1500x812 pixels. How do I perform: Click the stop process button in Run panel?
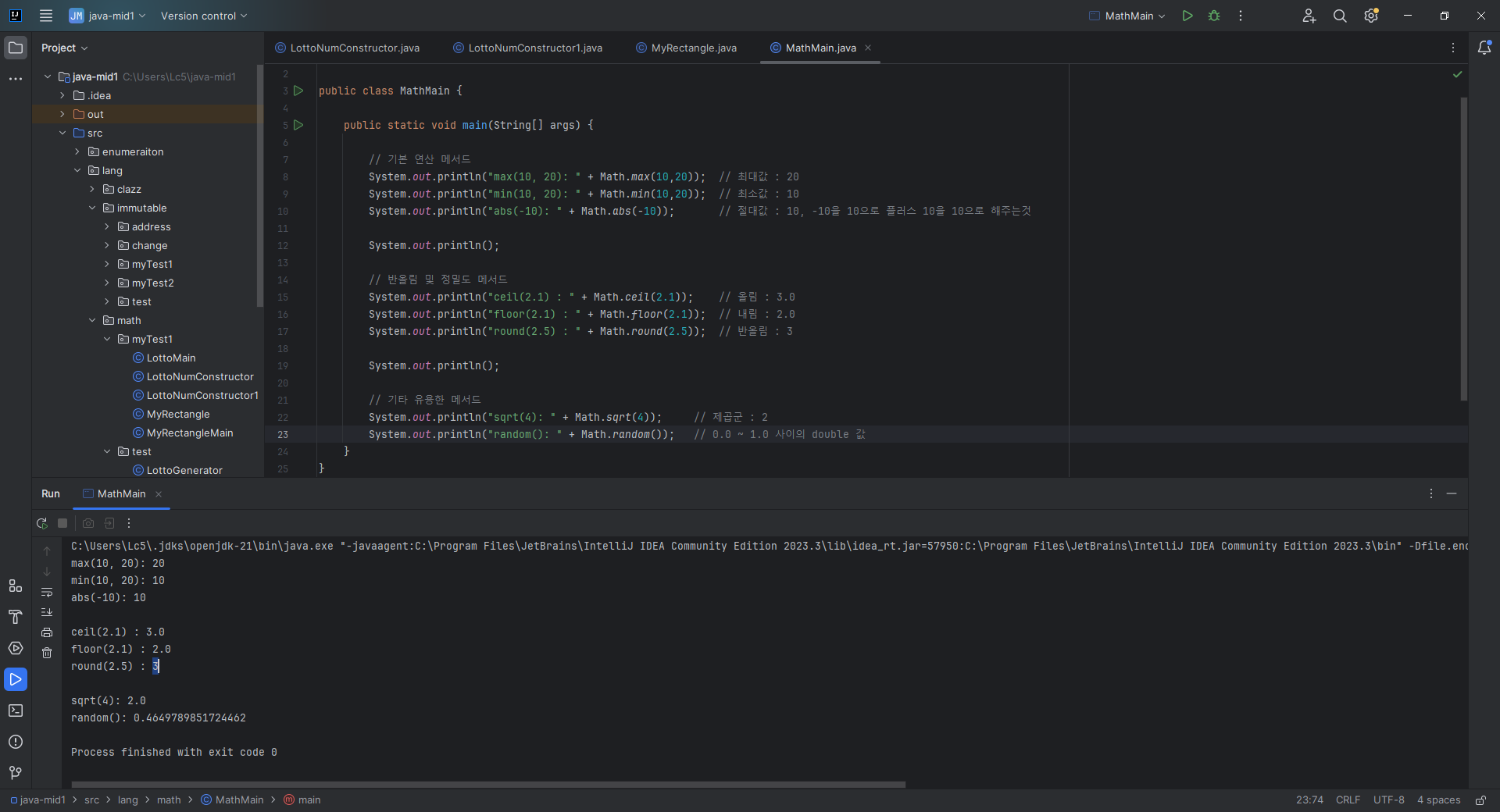click(x=62, y=523)
